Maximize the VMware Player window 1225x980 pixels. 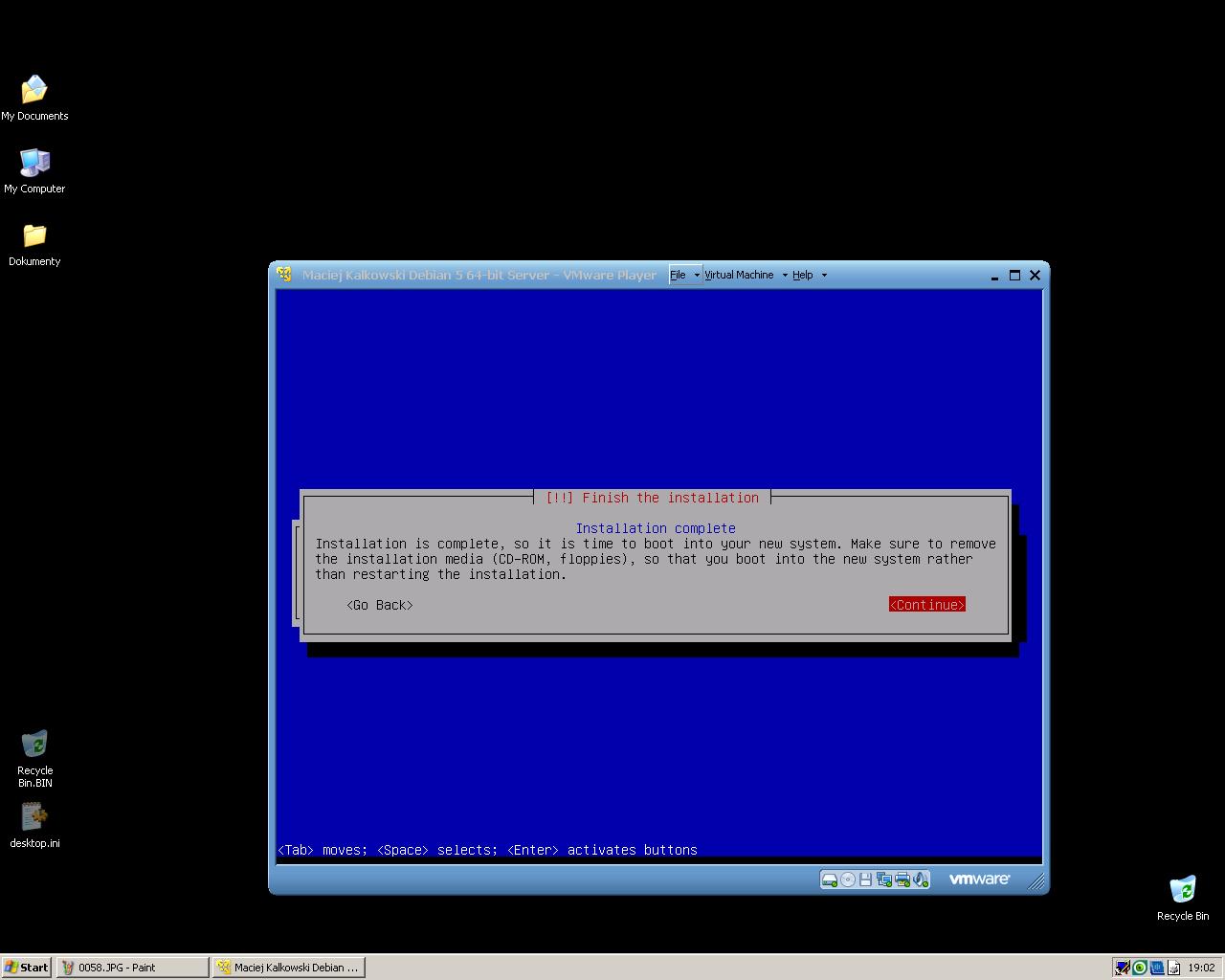tap(1014, 276)
